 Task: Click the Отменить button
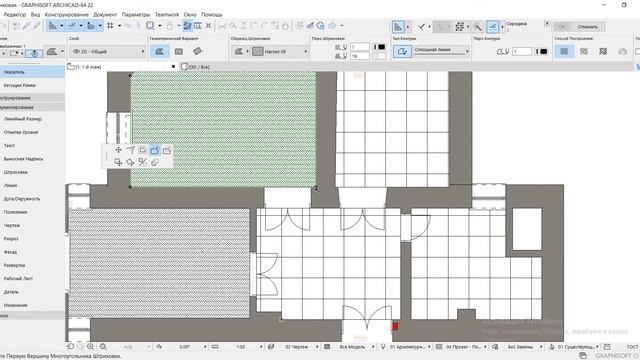587,27
